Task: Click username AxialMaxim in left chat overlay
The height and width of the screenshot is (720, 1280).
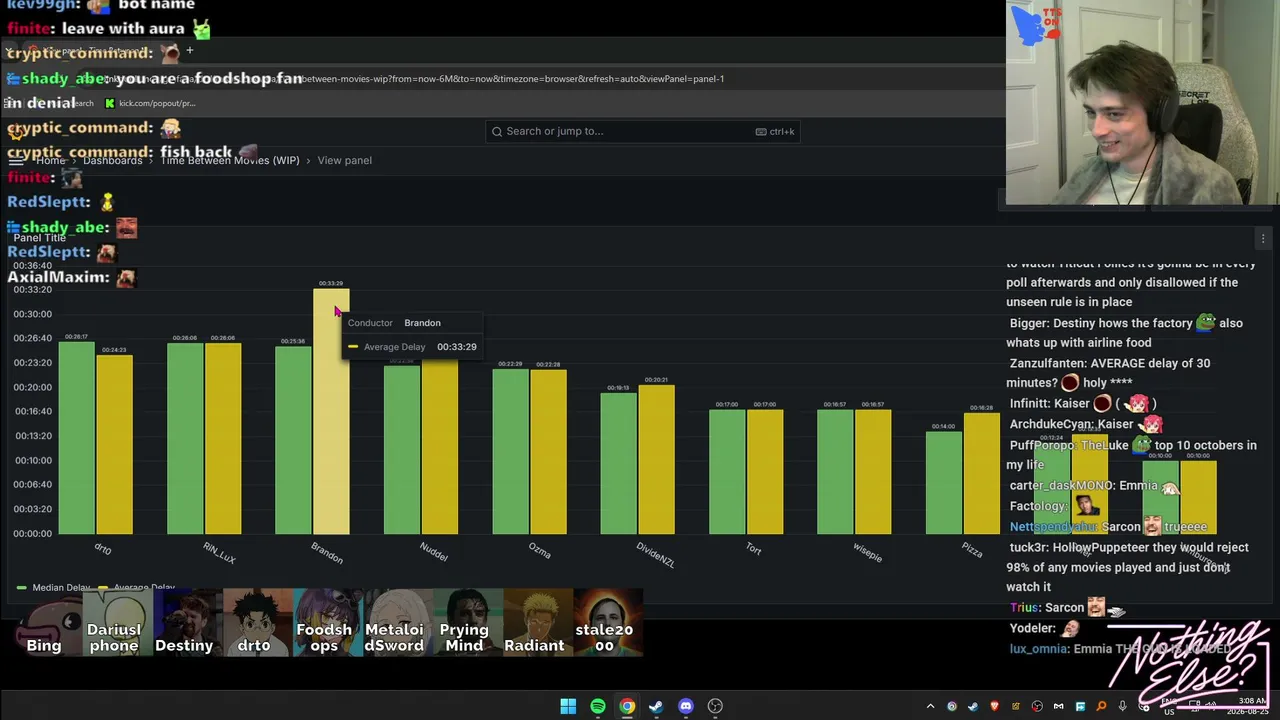Action: pyautogui.click(x=58, y=277)
